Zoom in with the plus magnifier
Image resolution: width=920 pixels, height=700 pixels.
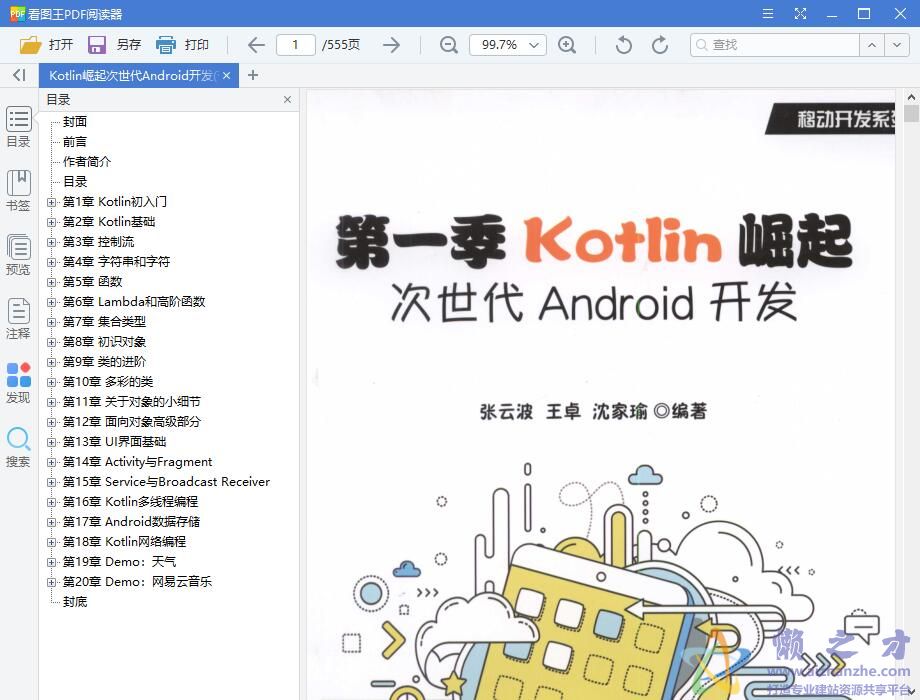click(x=567, y=45)
